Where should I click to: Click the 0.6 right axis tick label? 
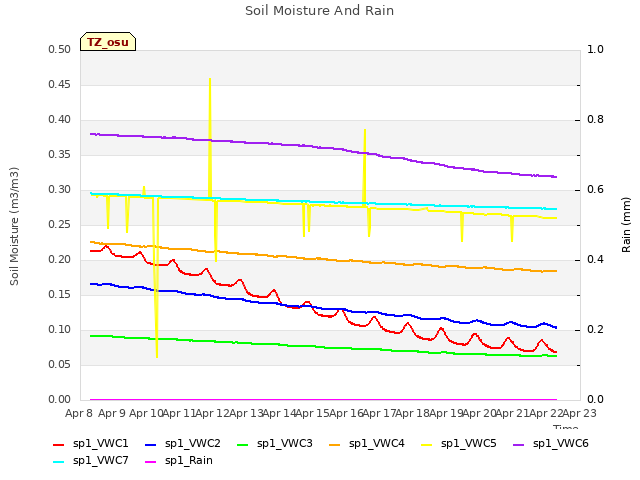pyautogui.click(x=595, y=190)
